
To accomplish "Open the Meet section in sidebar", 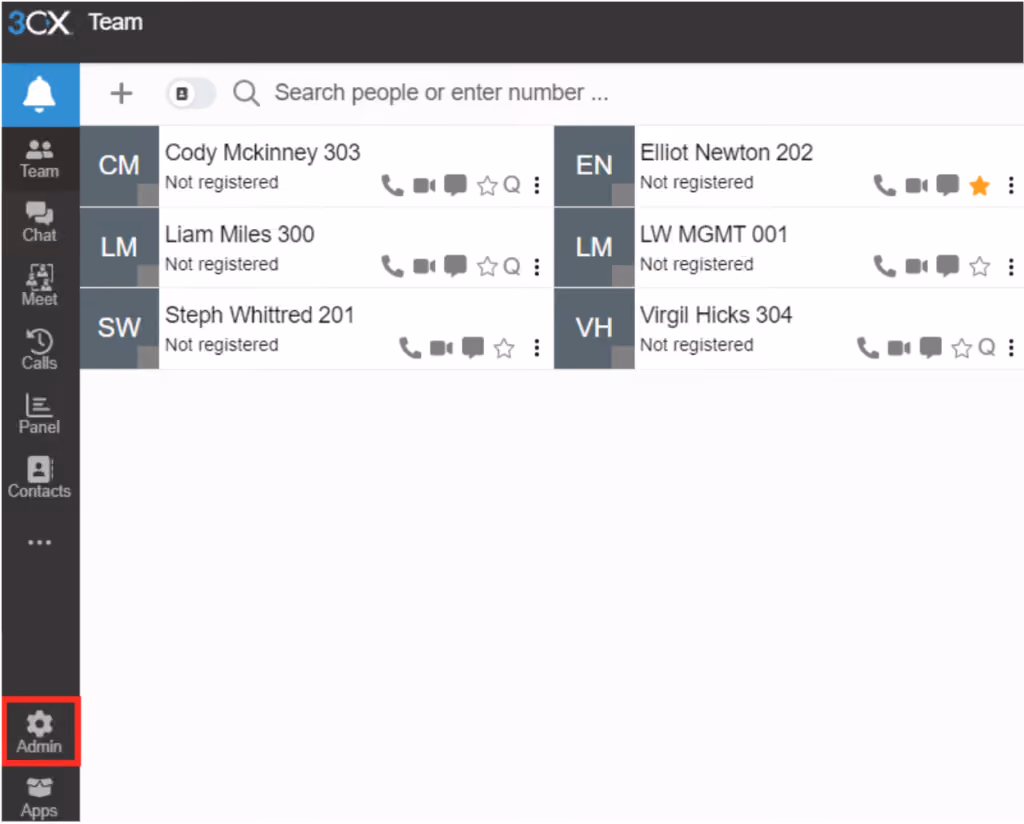I will (40, 287).
